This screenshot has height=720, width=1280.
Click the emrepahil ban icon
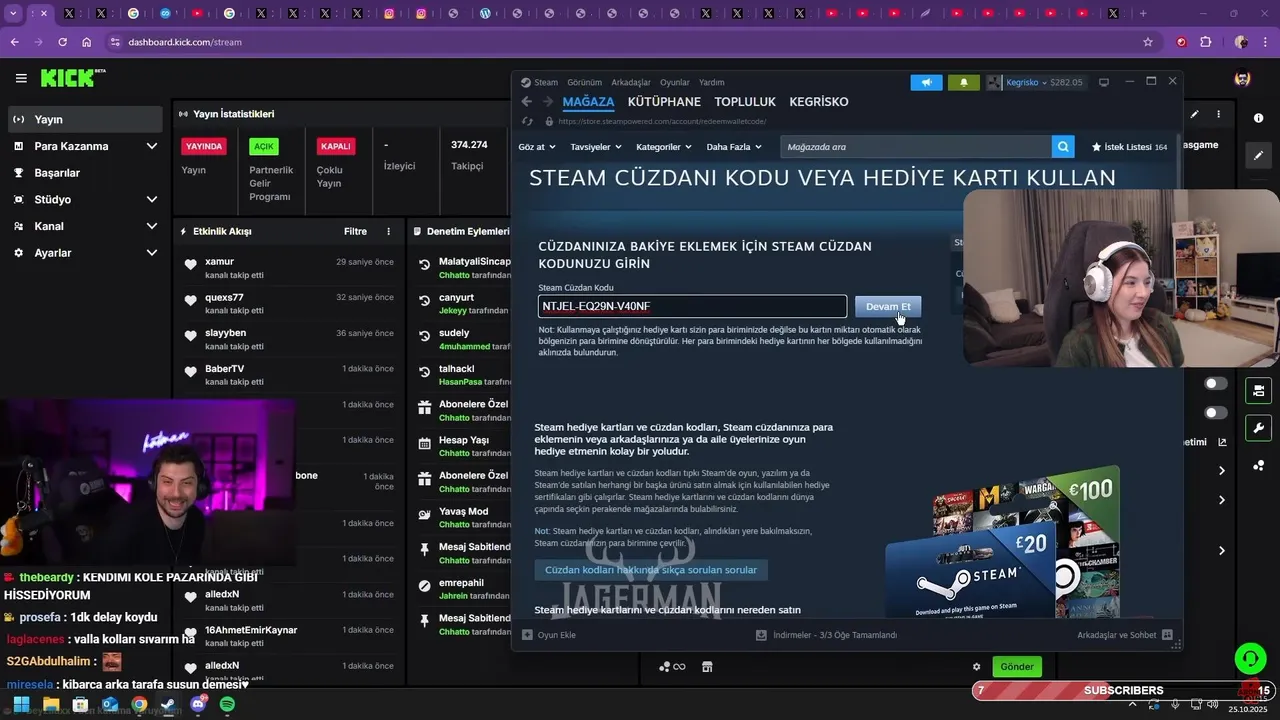point(424,585)
